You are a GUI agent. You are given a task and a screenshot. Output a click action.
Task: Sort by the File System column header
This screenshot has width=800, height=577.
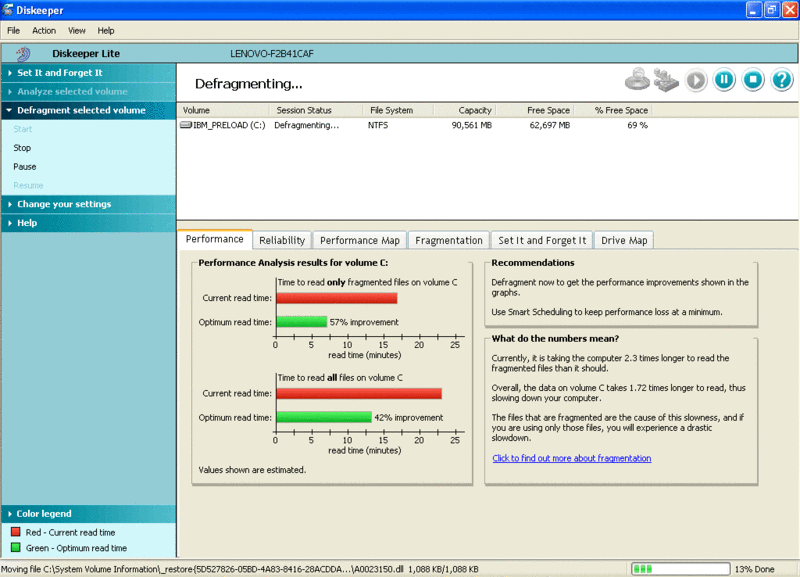tap(398, 110)
